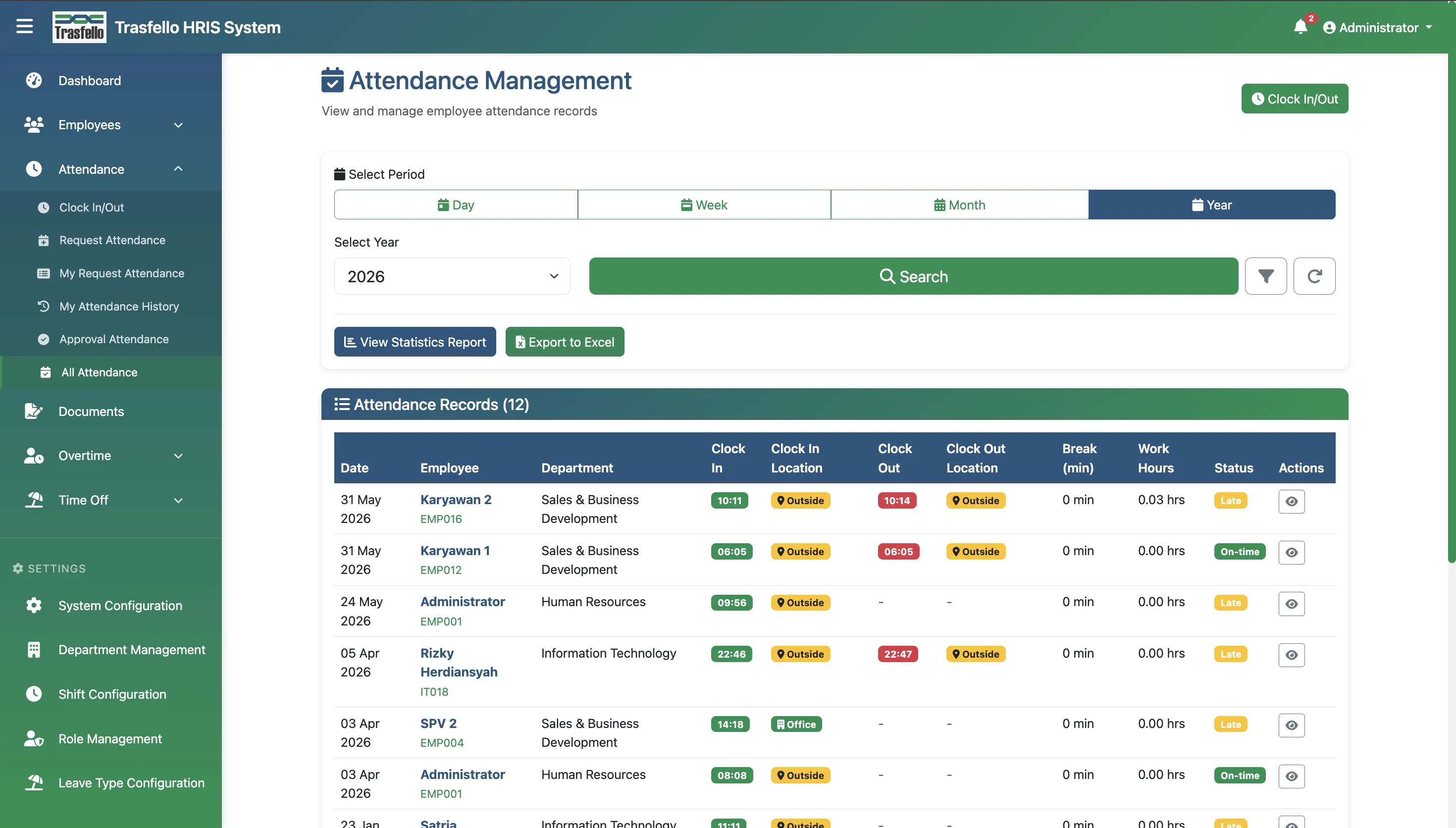
Task: Open Karyawan 1 employee link
Action: [456, 551]
